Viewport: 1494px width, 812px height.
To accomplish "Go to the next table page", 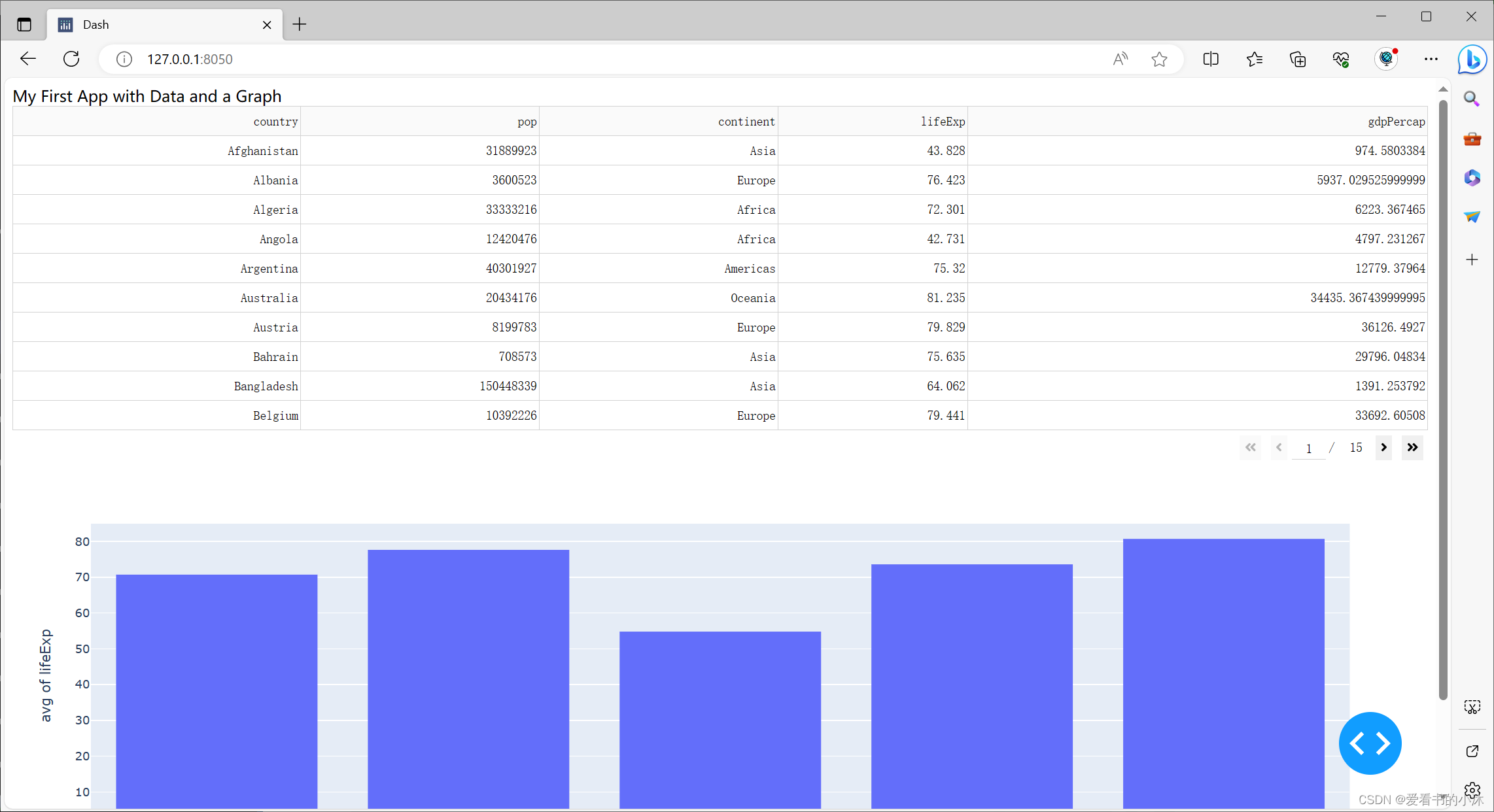I will click(1383, 448).
